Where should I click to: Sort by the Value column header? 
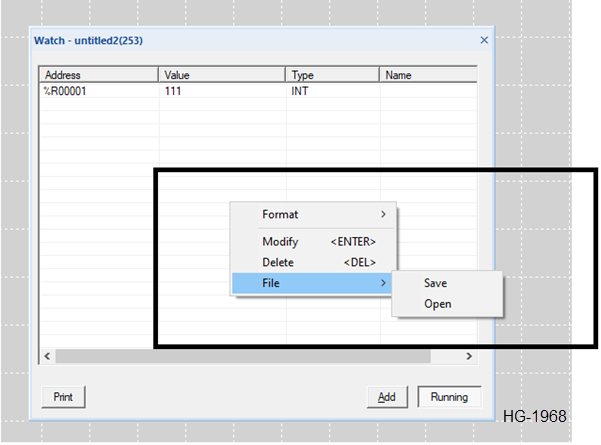coord(222,75)
